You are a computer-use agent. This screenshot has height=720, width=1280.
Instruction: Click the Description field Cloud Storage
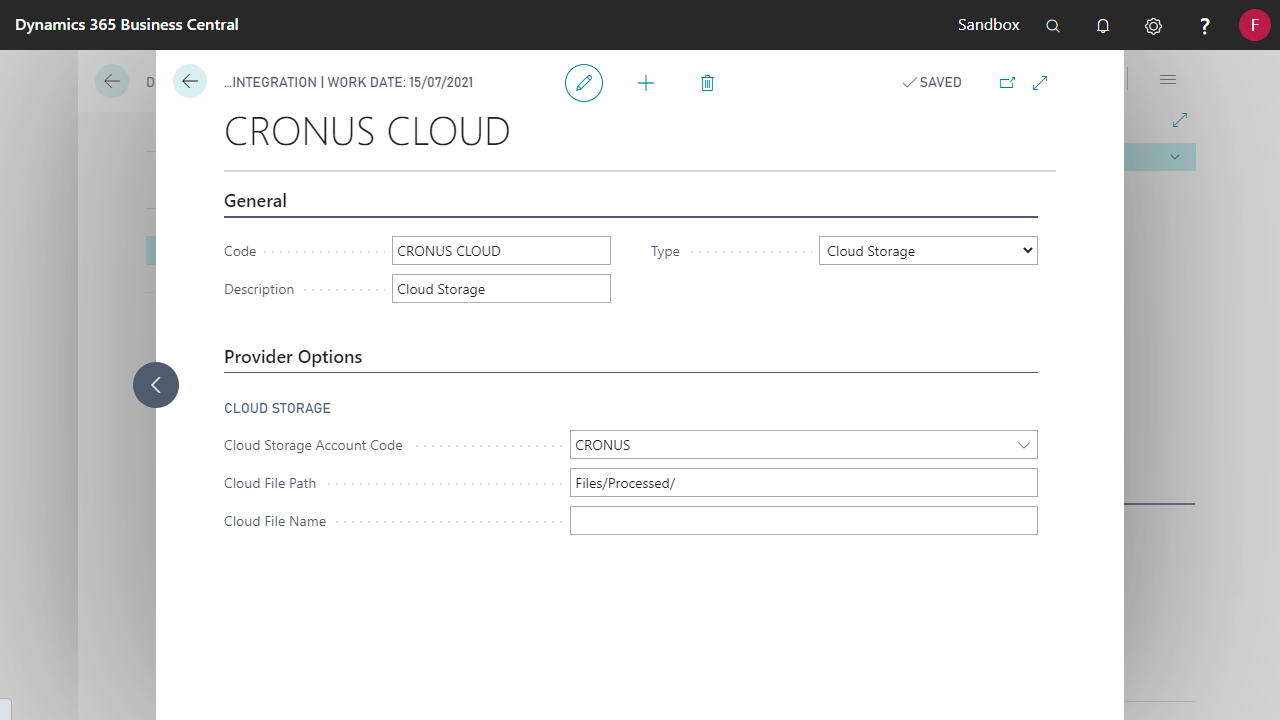pyautogui.click(x=501, y=289)
